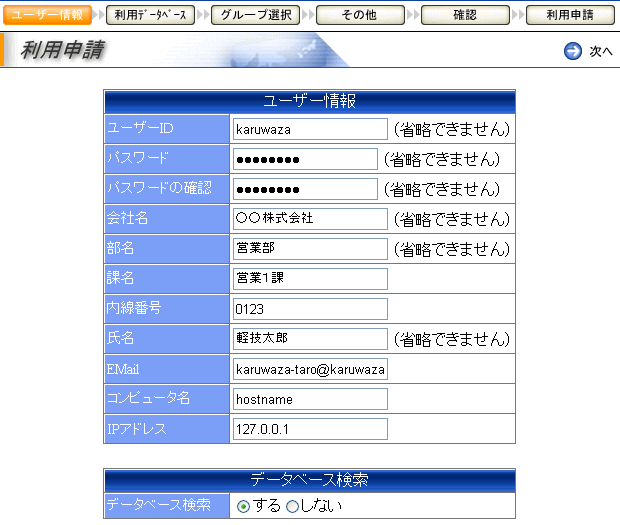Choose the しない radio button
The image size is (620, 525).
(292, 506)
